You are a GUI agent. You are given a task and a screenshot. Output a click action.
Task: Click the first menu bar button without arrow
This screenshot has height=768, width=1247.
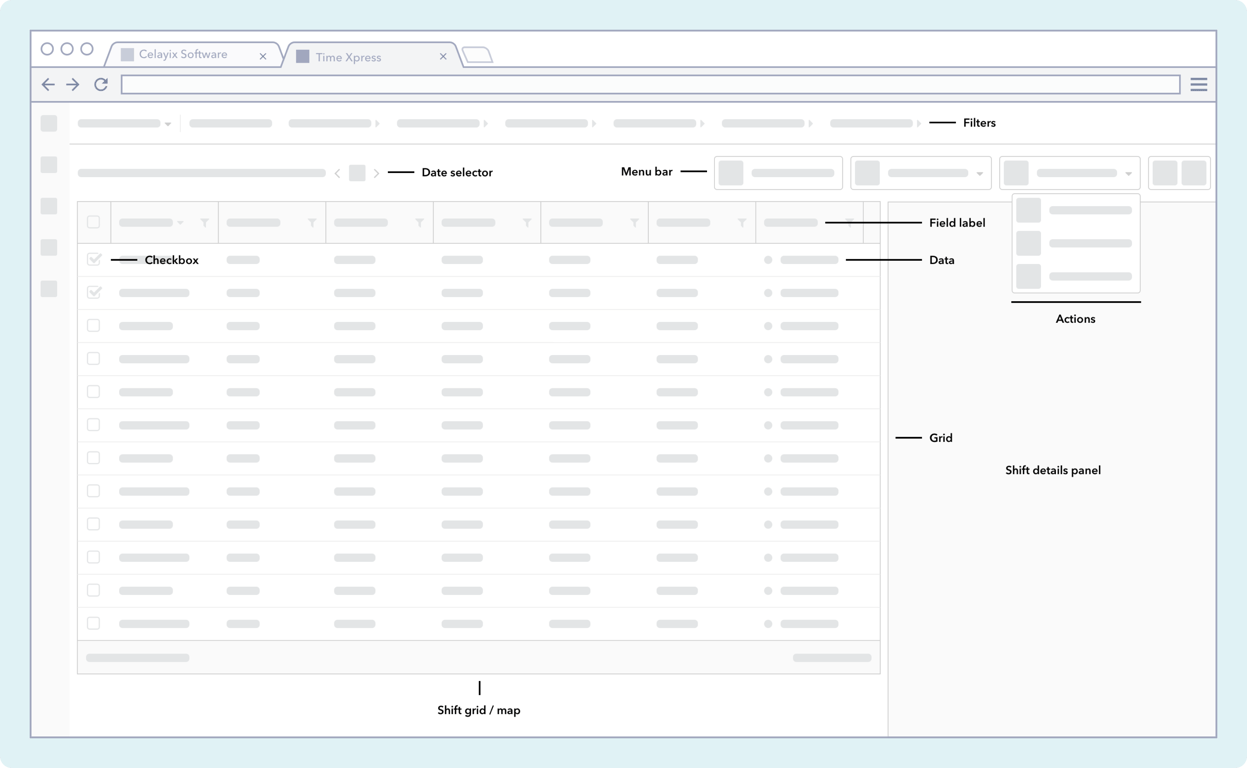778,173
